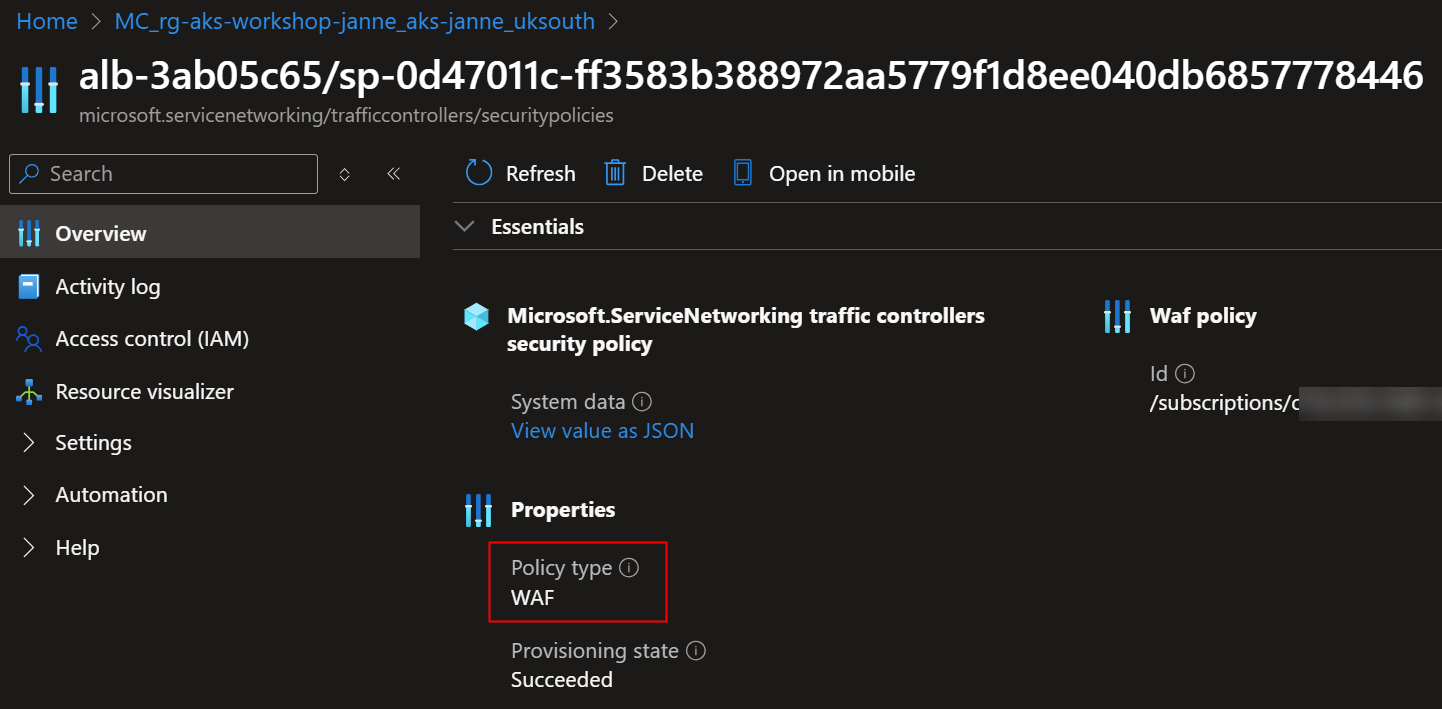
Task: Click the Delete trash can icon
Action: tap(615, 173)
